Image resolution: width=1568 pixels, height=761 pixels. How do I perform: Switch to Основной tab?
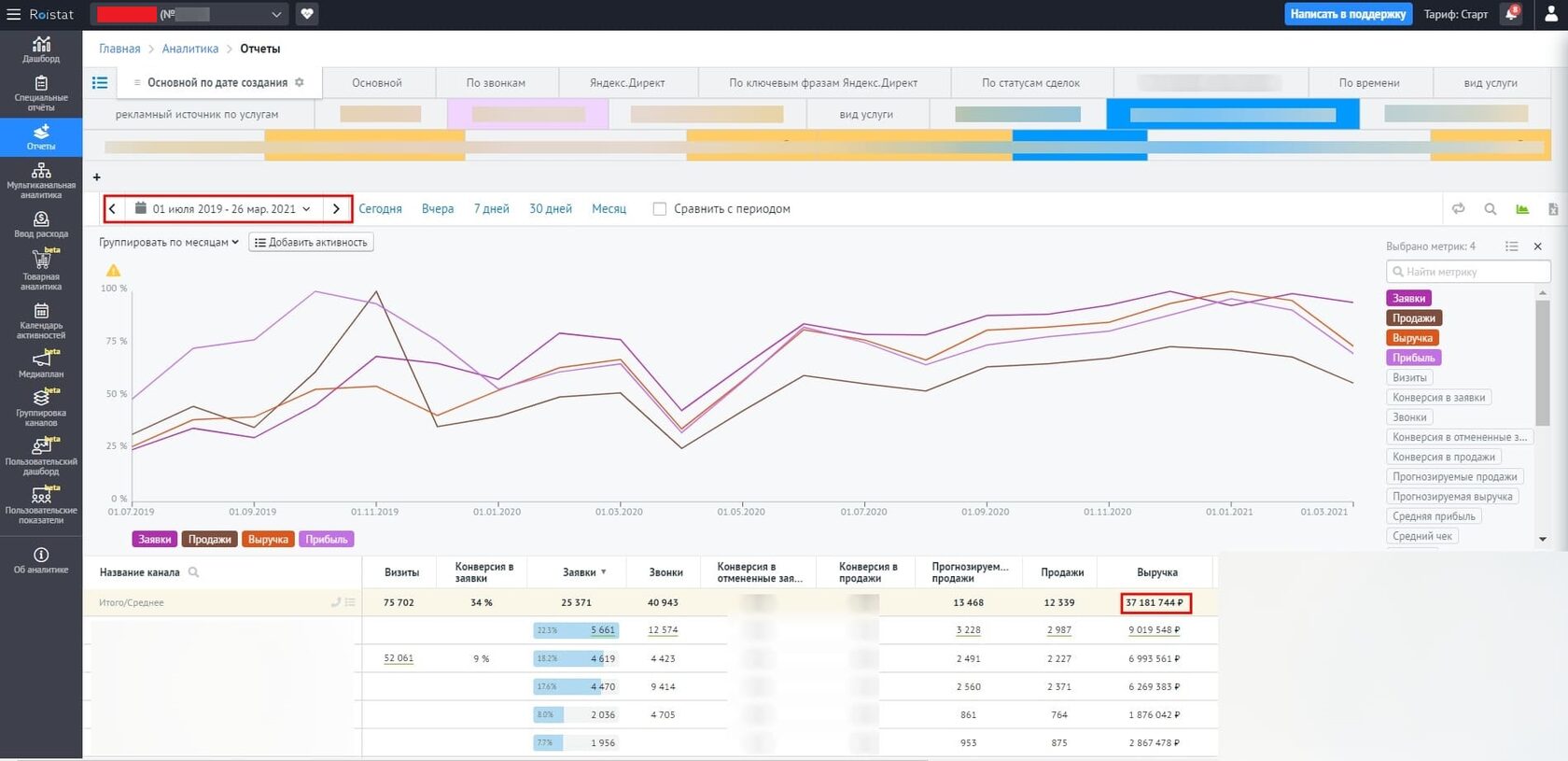pos(377,83)
